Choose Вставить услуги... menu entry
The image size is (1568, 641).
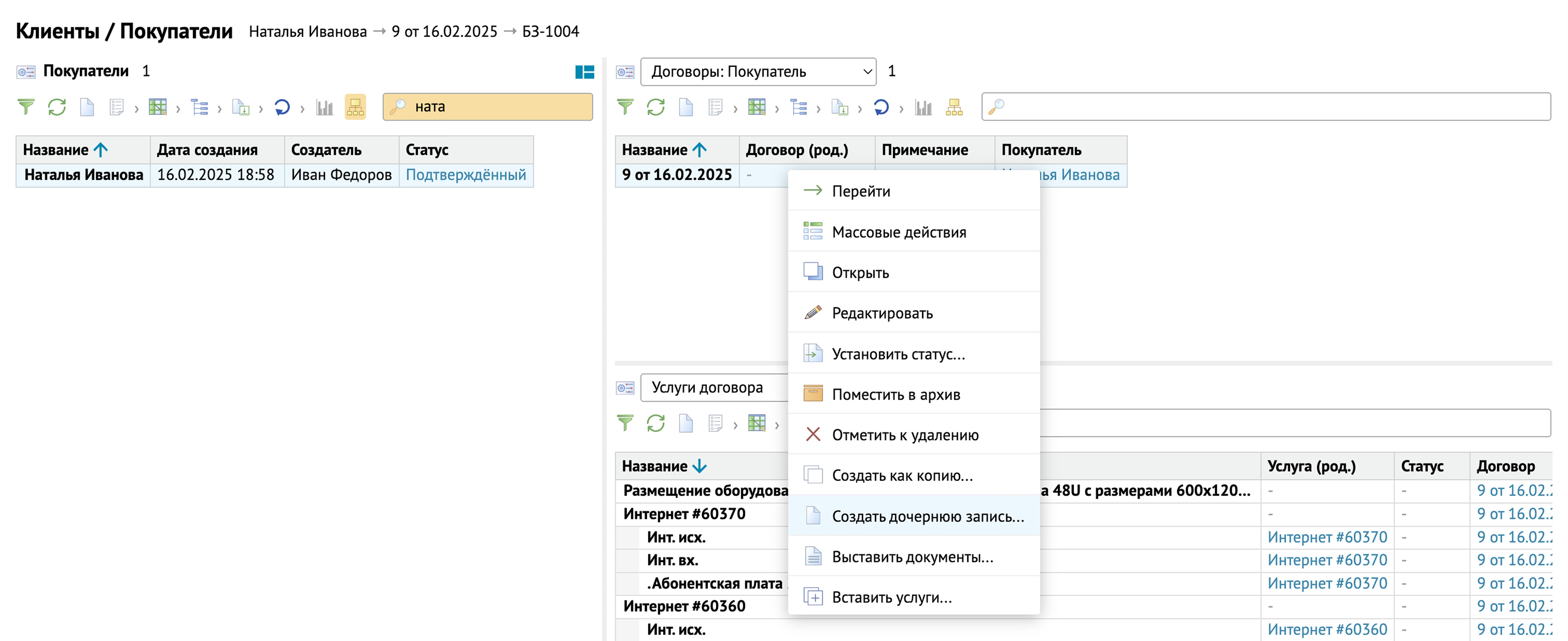[x=914, y=597]
